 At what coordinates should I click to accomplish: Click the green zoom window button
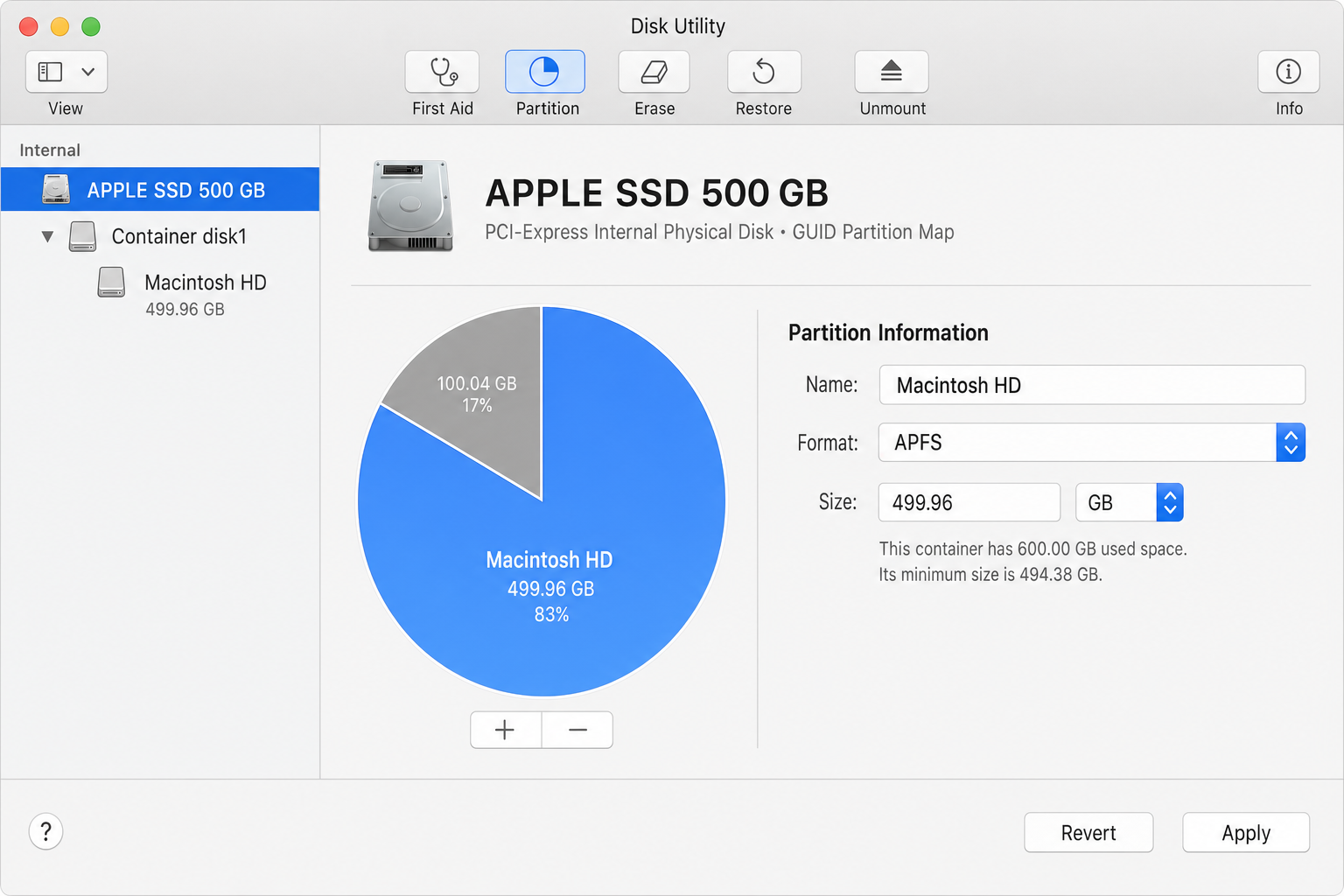pos(91,26)
